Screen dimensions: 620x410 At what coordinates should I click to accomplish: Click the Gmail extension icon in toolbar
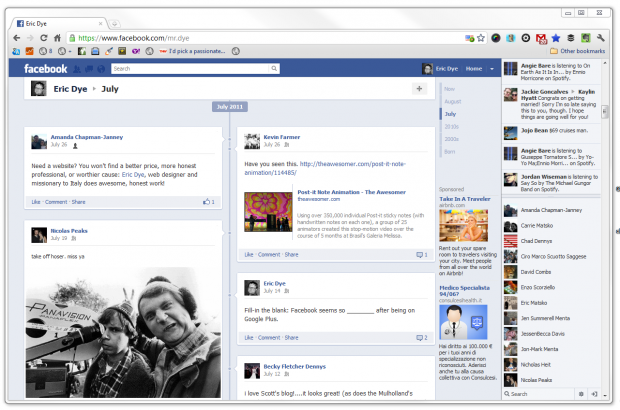pos(541,38)
